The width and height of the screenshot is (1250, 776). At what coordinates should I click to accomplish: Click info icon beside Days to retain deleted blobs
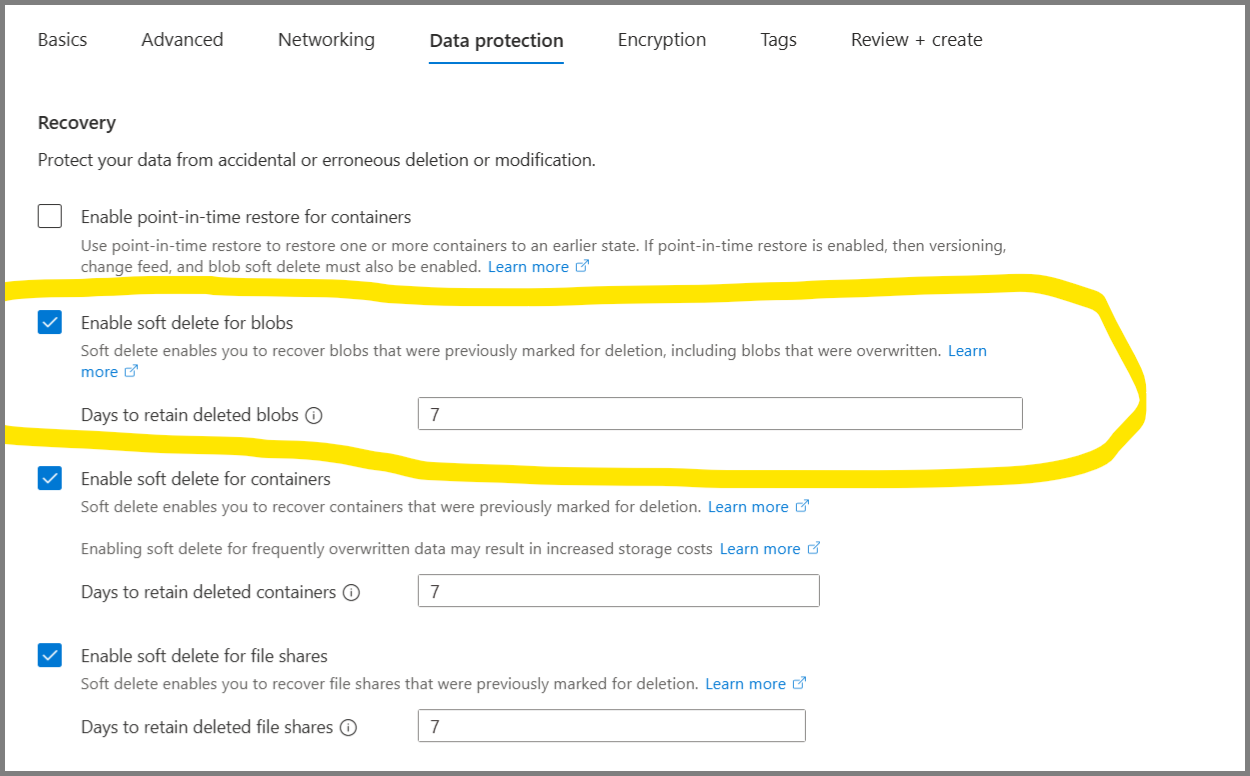coord(314,415)
